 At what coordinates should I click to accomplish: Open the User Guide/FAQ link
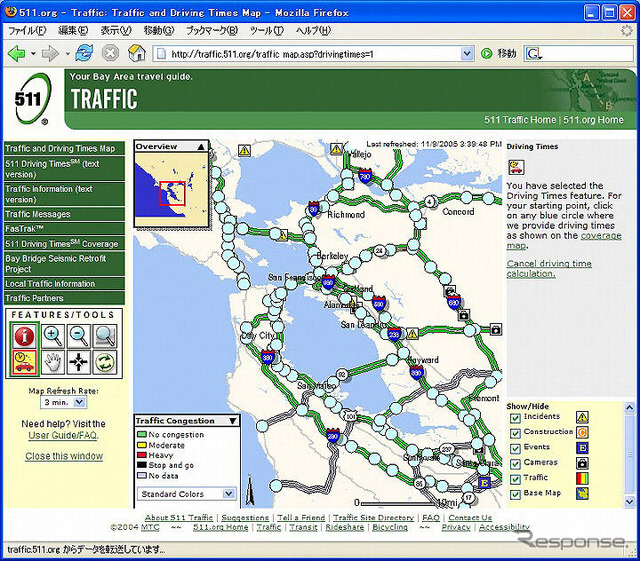click(x=64, y=435)
